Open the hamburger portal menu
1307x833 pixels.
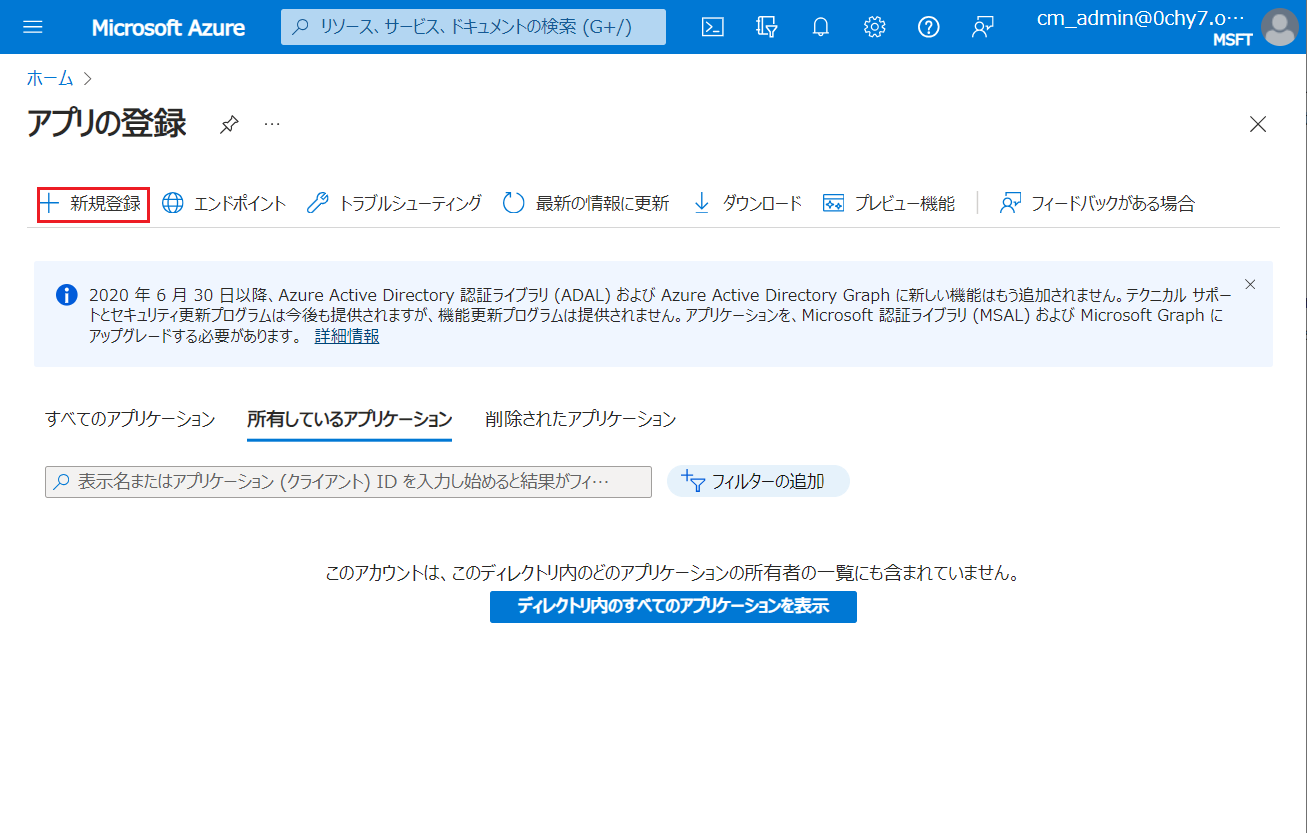click(33, 27)
